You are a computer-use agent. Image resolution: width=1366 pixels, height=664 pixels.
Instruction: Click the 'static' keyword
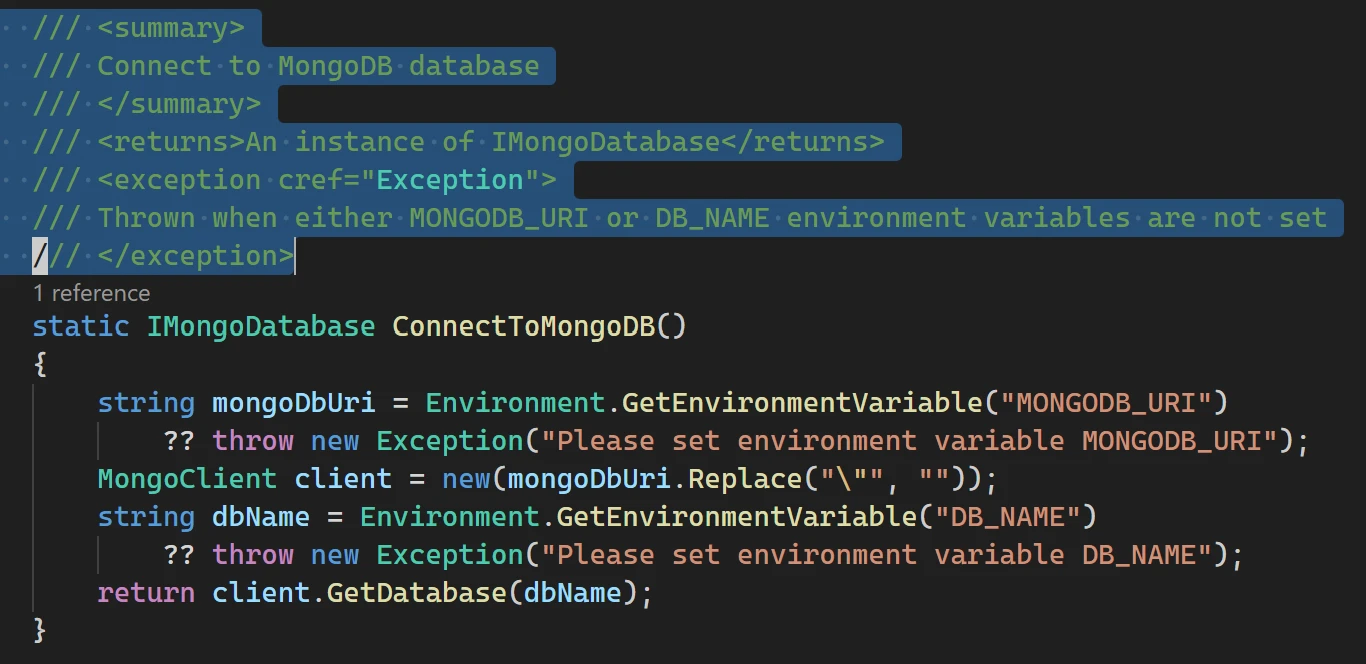click(x=80, y=327)
